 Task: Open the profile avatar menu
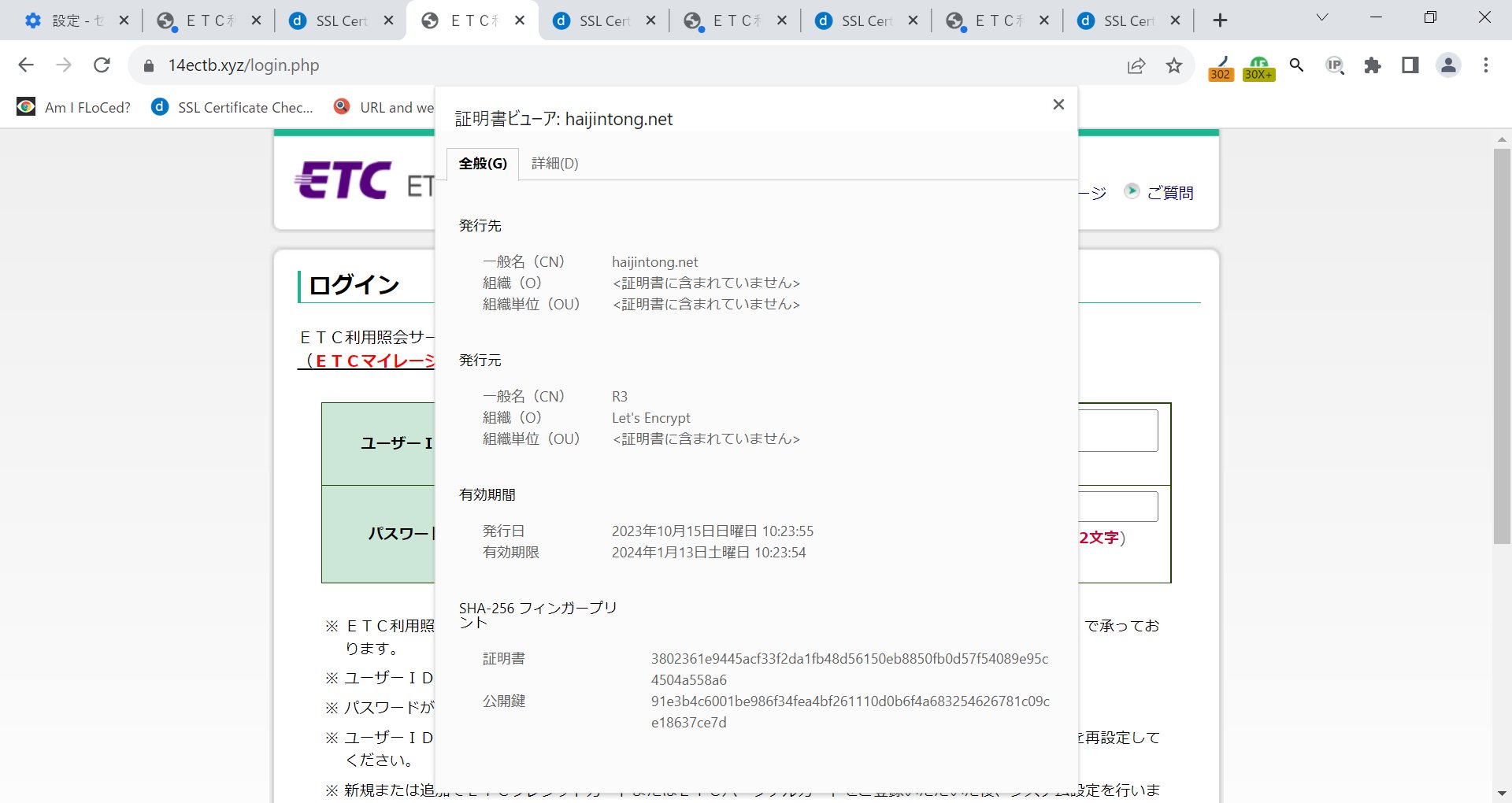pyautogui.click(x=1448, y=65)
